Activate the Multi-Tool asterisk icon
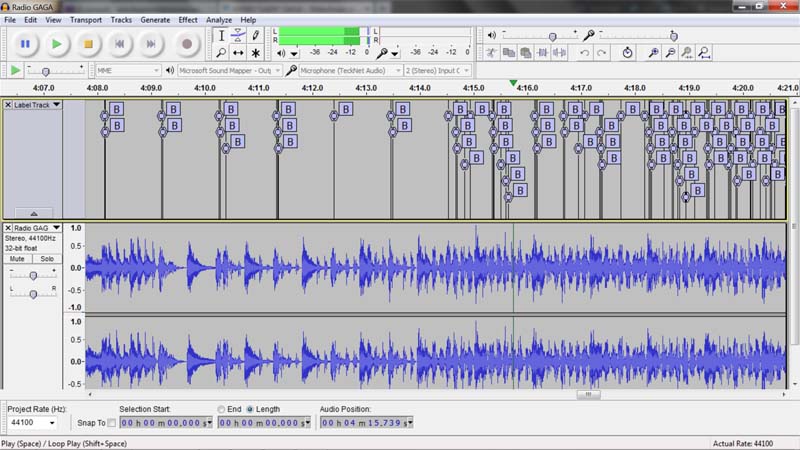800x450 pixels. point(255,53)
